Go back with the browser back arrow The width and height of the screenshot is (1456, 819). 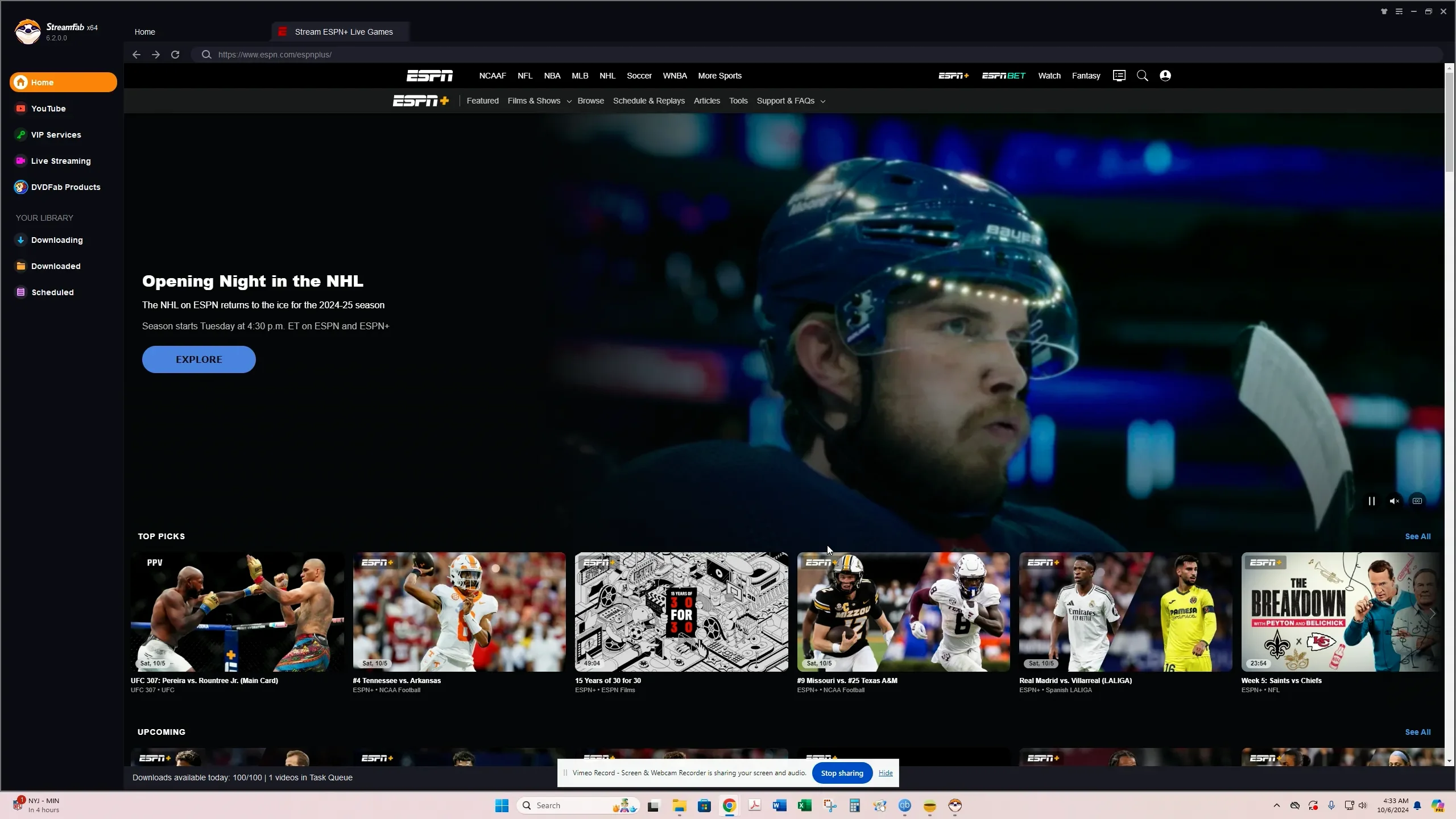click(x=136, y=55)
